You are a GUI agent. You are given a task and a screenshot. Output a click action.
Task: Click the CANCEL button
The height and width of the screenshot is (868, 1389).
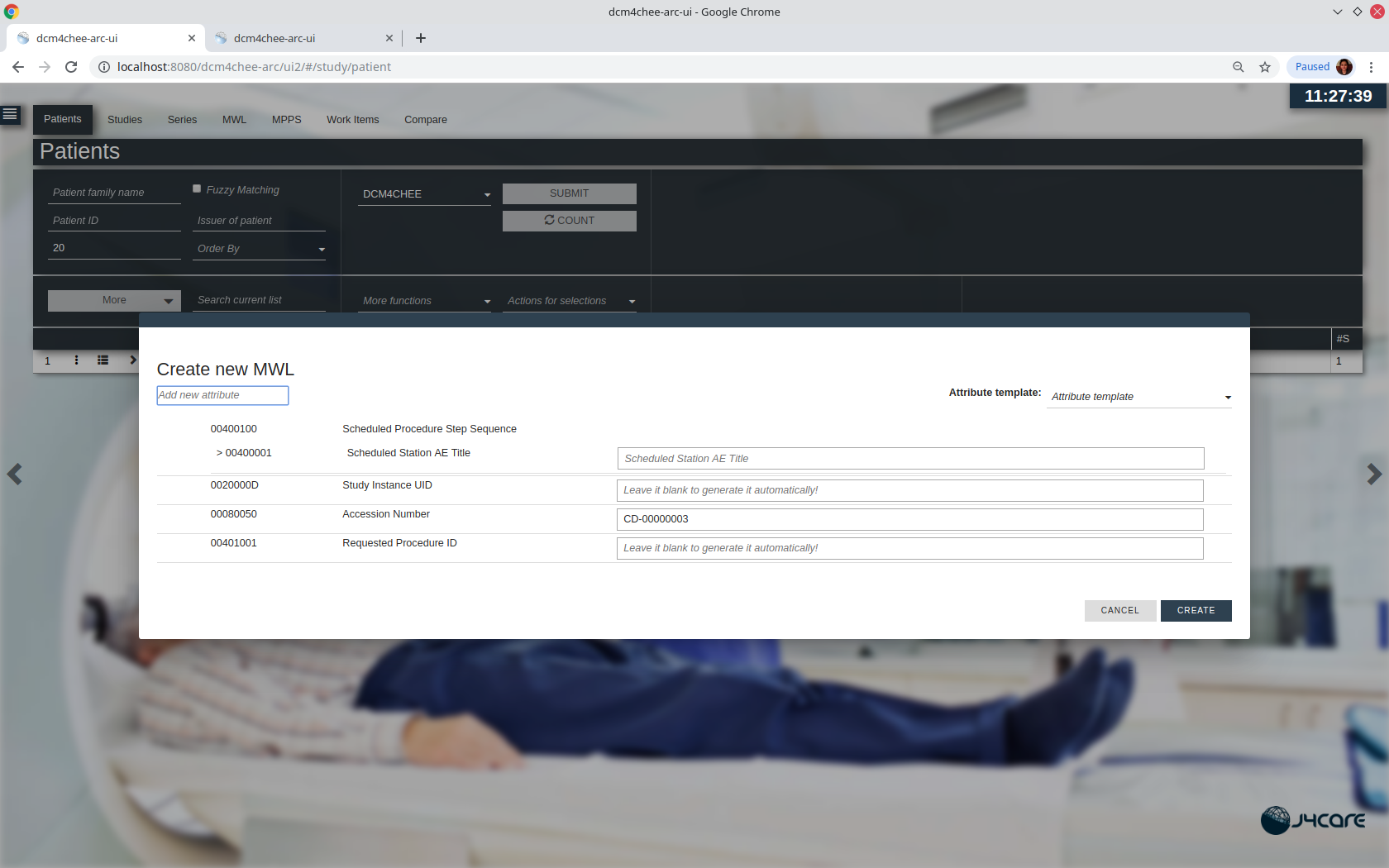pos(1119,611)
